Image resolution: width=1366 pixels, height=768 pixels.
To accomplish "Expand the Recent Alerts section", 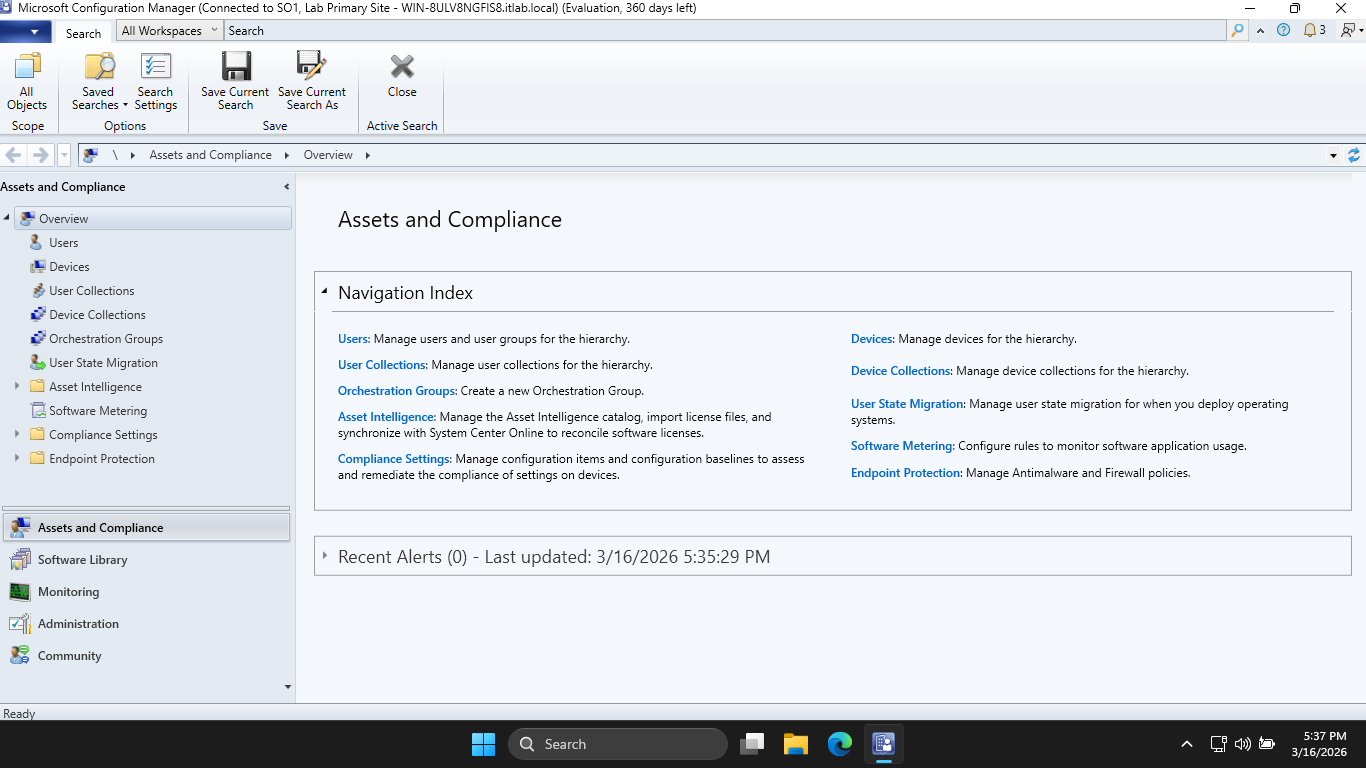I will point(325,556).
